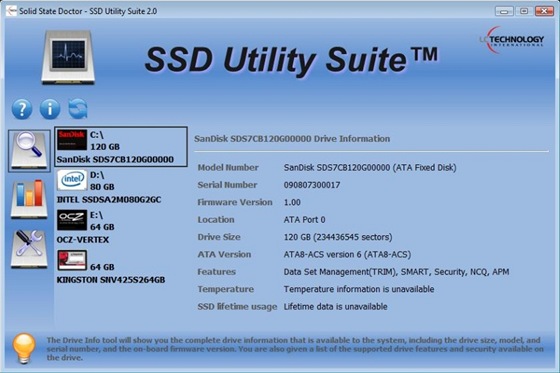This screenshot has width=560, height=373.
Task: Click the 80 GB size label
Action: point(102,187)
